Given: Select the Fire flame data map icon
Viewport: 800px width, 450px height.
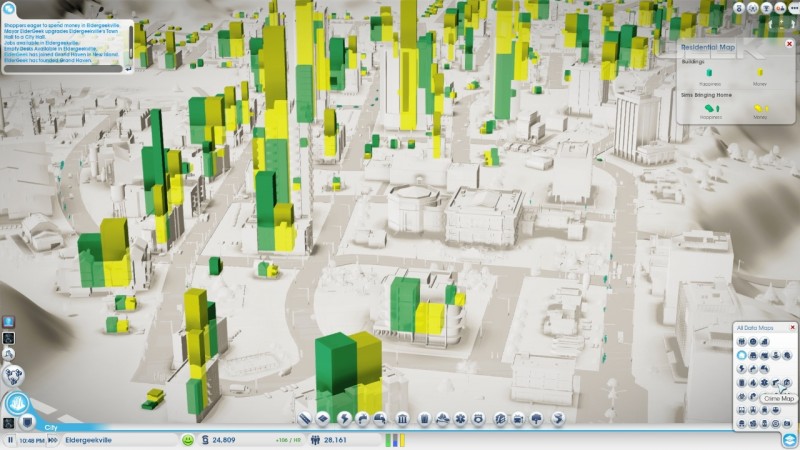Looking at the screenshot, I should (753, 383).
